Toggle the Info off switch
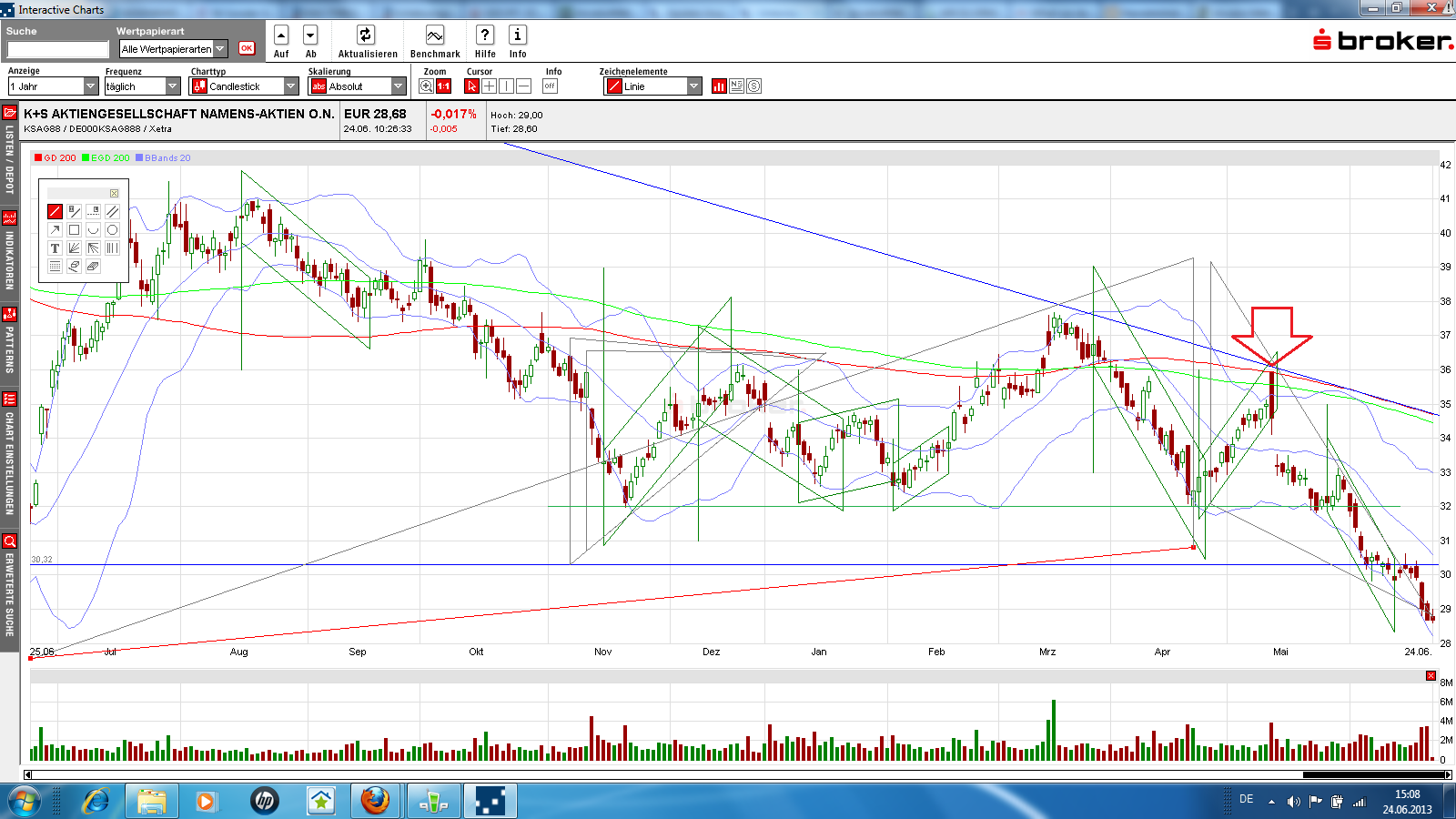The image size is (1456, 819). [550, 86]
